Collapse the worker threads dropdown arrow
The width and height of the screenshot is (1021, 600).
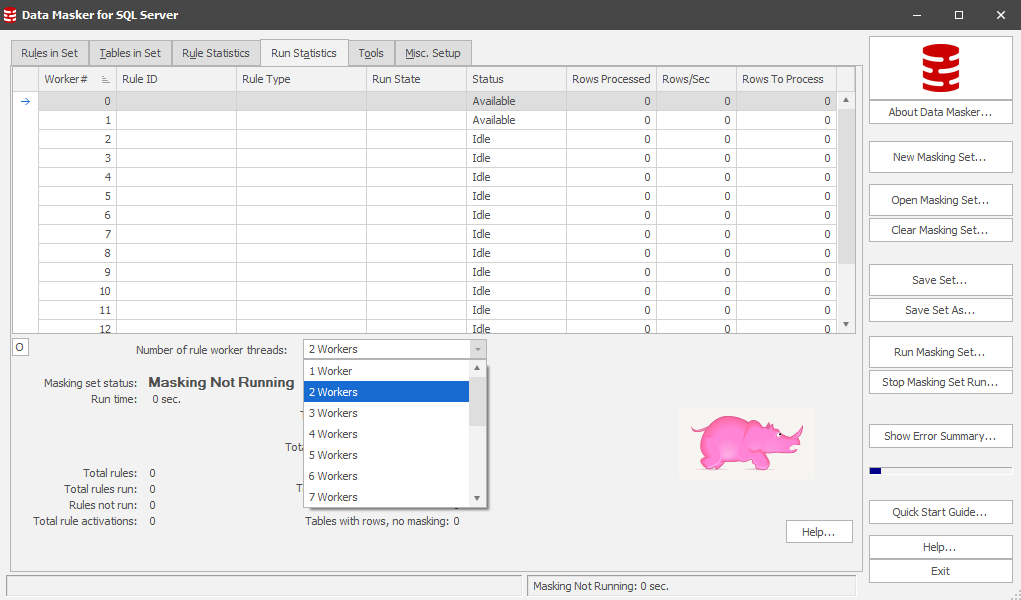478,349
